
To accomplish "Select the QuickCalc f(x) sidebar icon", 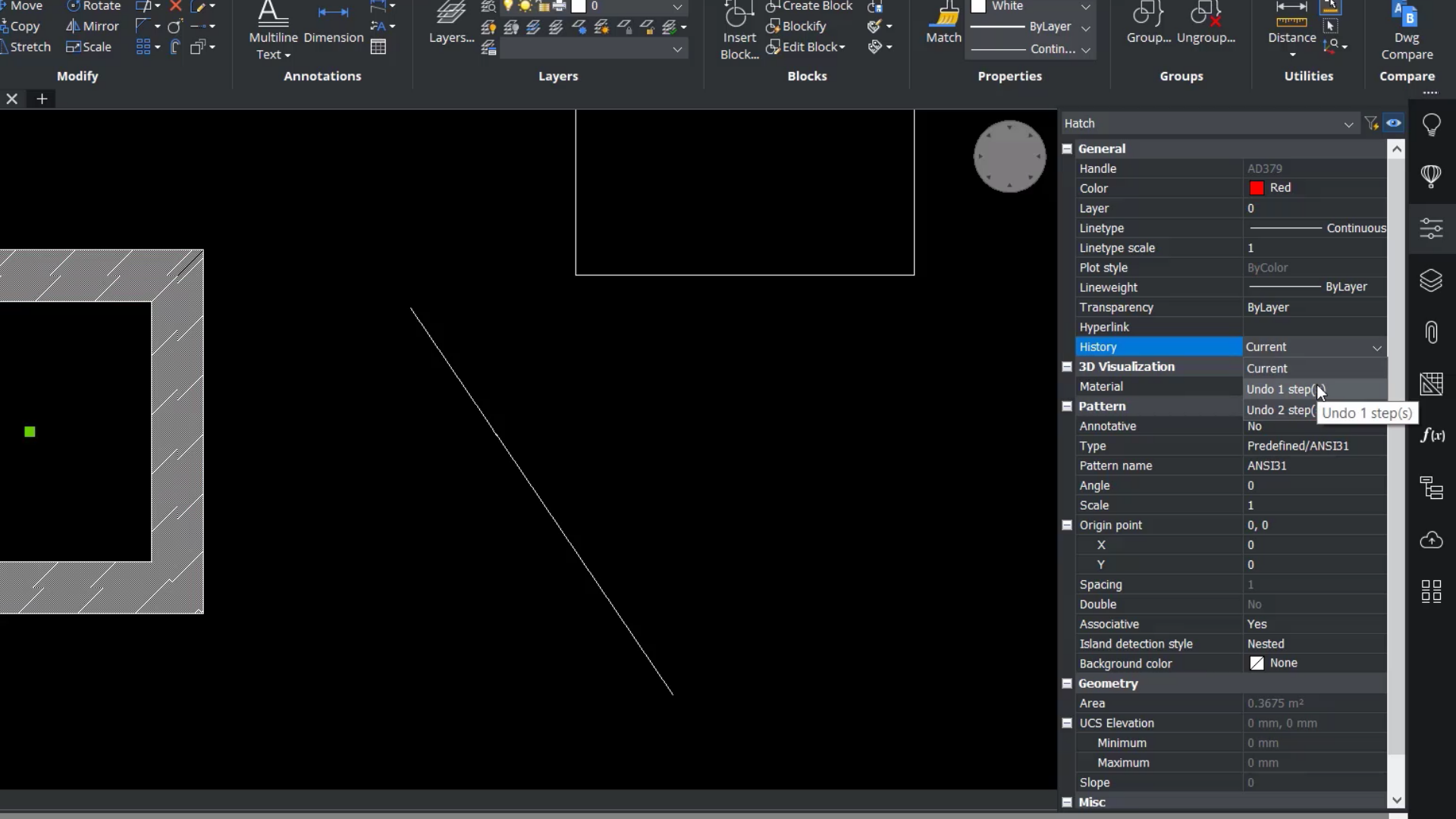I will pos(1432,436).
